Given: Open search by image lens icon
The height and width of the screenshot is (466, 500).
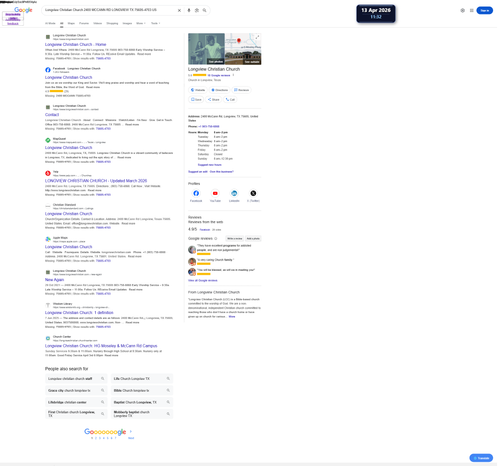Looking at the screenshot, I should click(x=197, y=10).
